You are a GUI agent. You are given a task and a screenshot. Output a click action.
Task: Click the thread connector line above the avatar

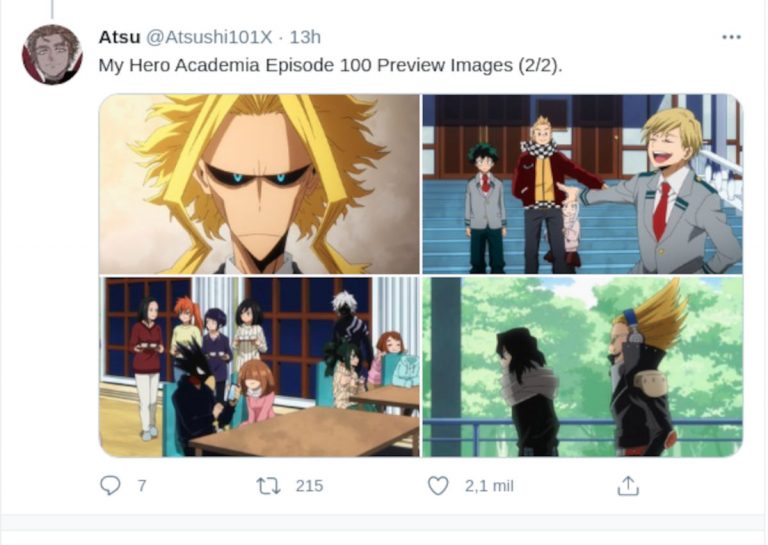52,9
